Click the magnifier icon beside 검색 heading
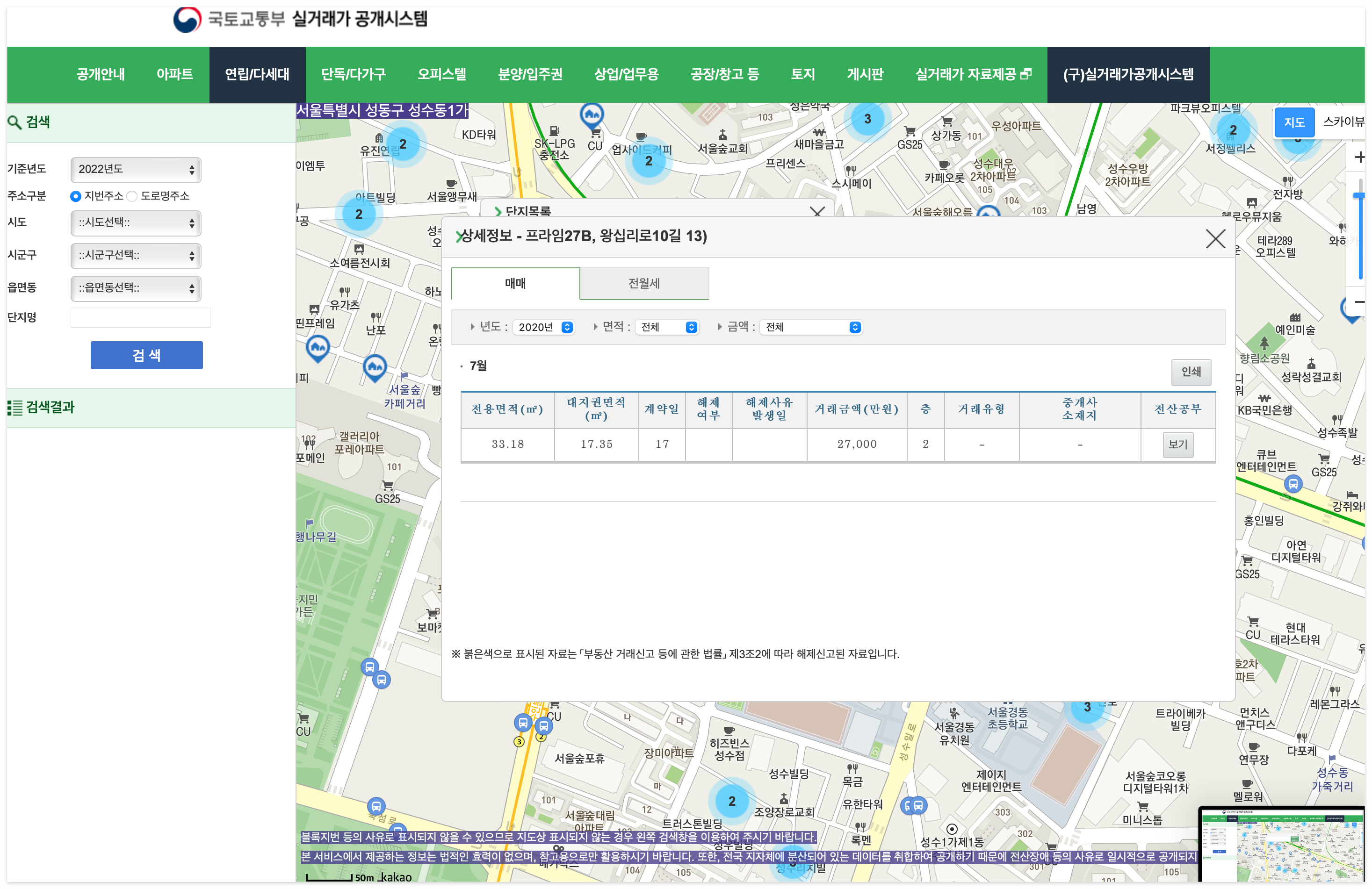This screenshot has height=889, width=1372. (x=14, y=122)
